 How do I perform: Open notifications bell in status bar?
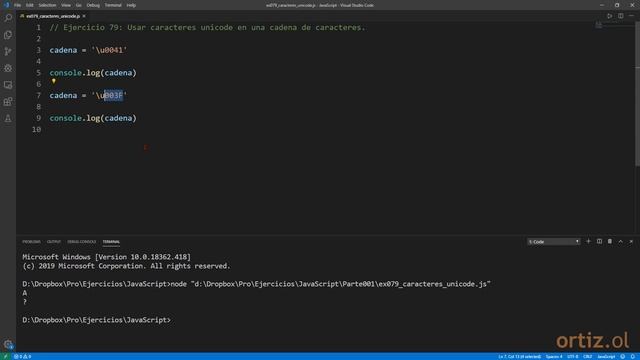(x=633, y=357)
